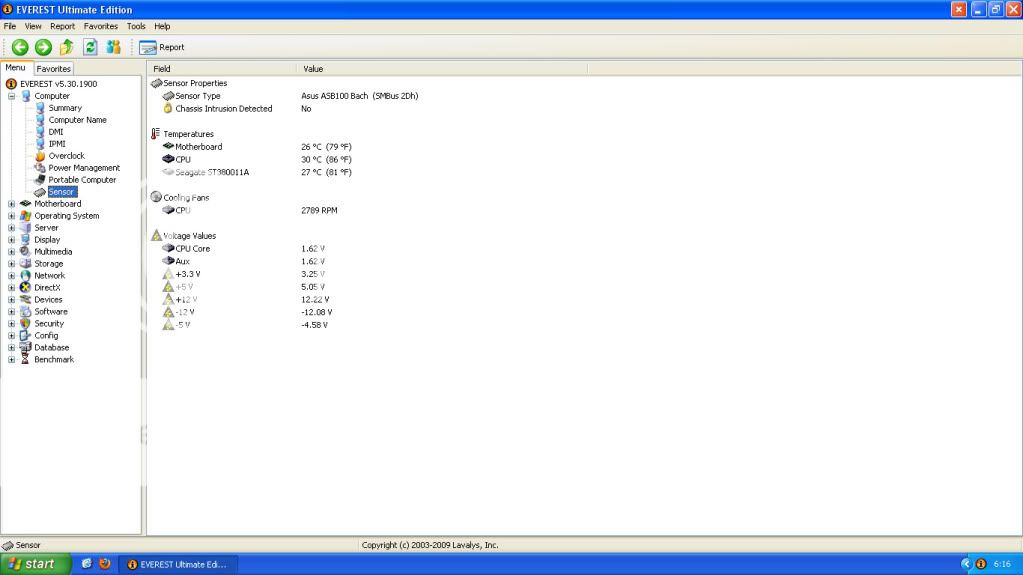Expand the Operating System tree node

coord(11,216)
